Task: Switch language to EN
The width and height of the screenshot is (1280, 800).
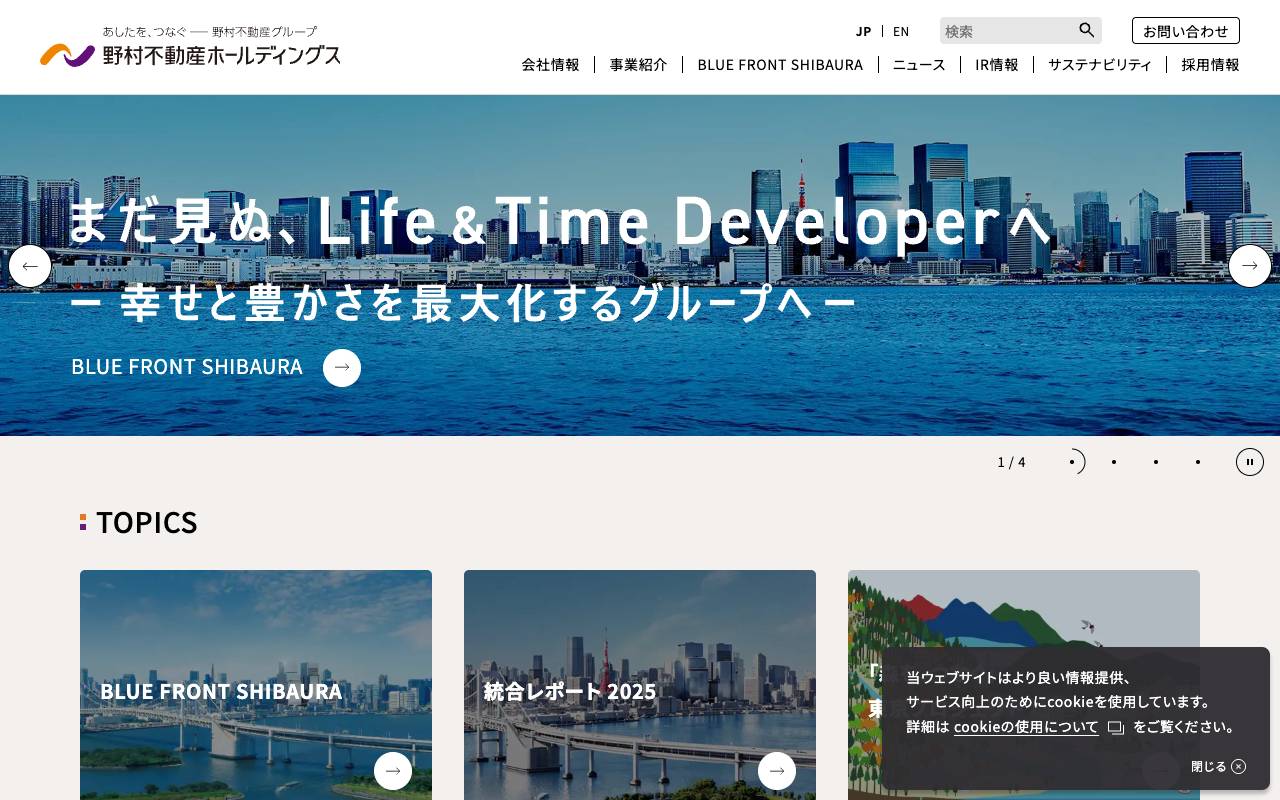Action: (x=901, y=31)
